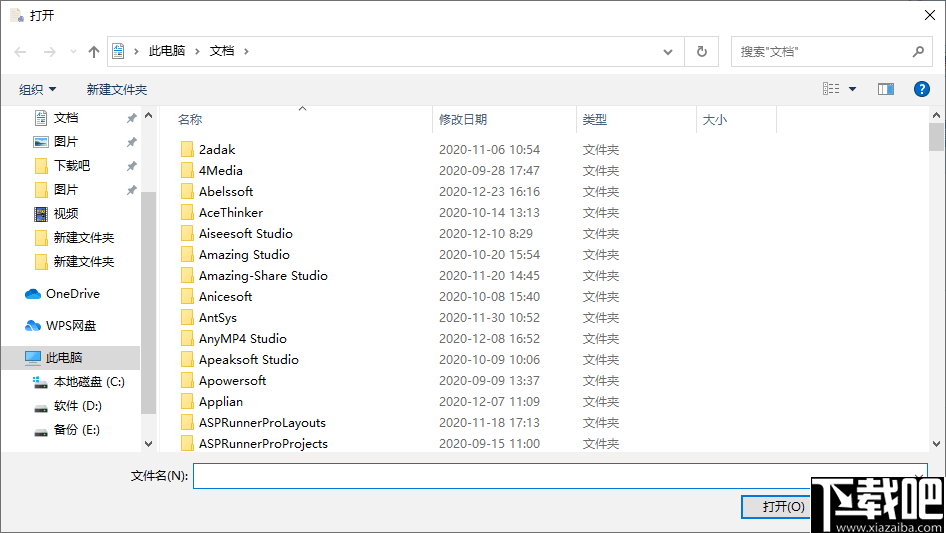
Task: Select the ASPRunnerProProjects folder icon
Action: (187, 444)
